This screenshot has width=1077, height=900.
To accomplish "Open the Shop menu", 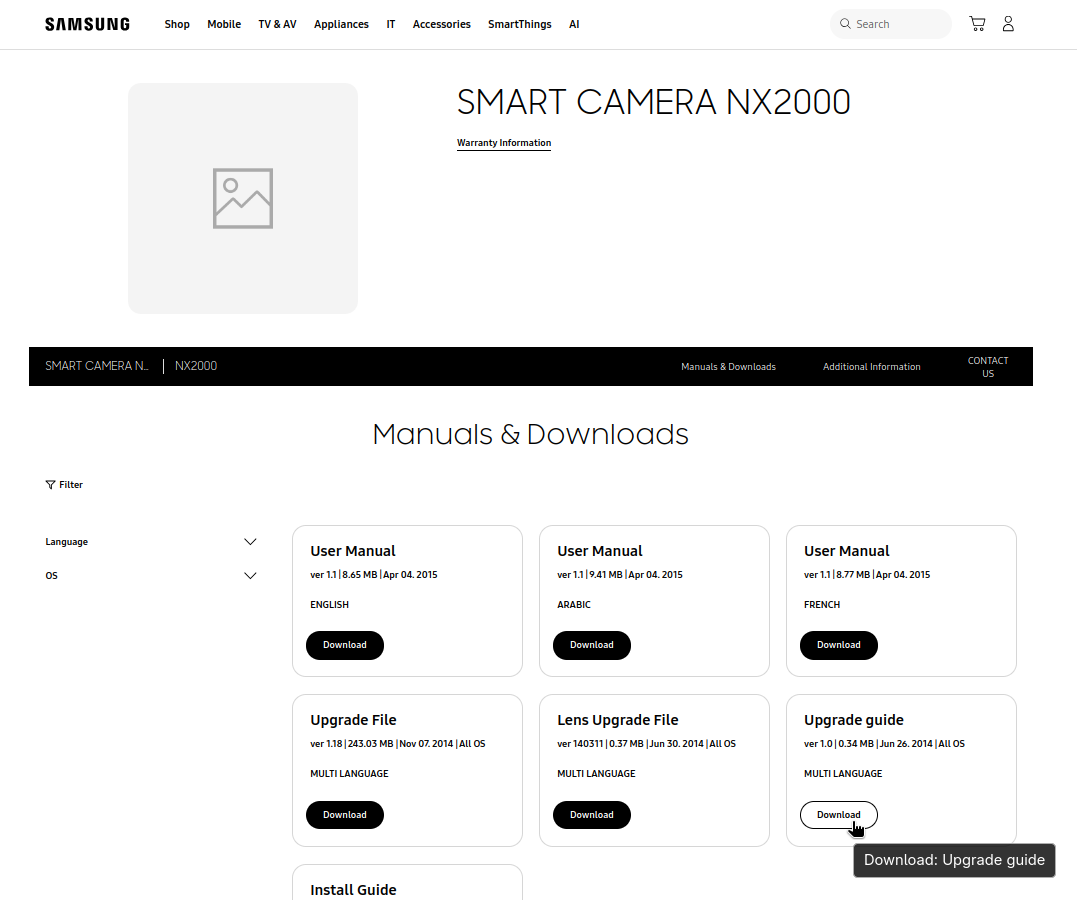I will (177, 24).
